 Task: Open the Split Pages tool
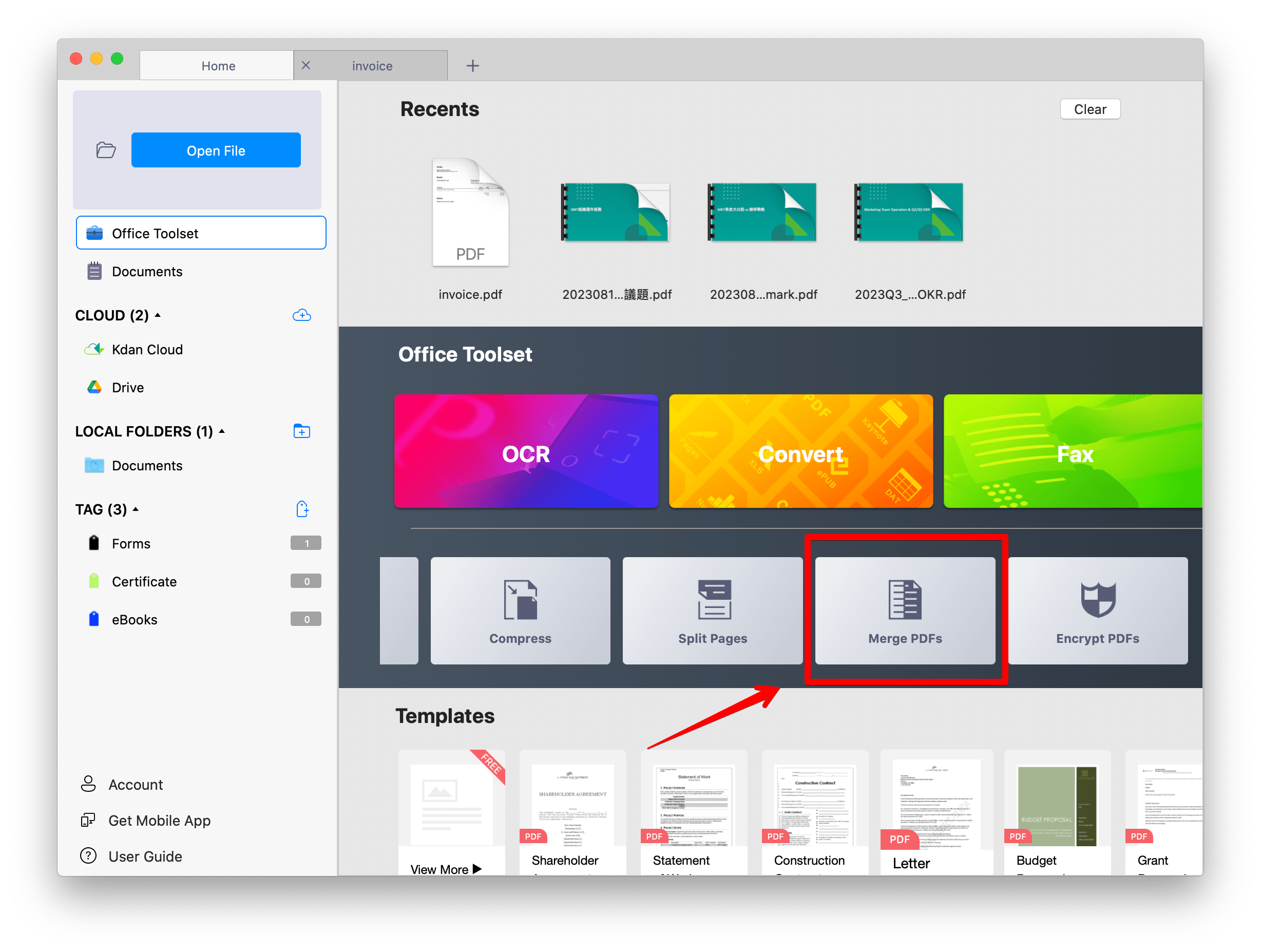712,611
